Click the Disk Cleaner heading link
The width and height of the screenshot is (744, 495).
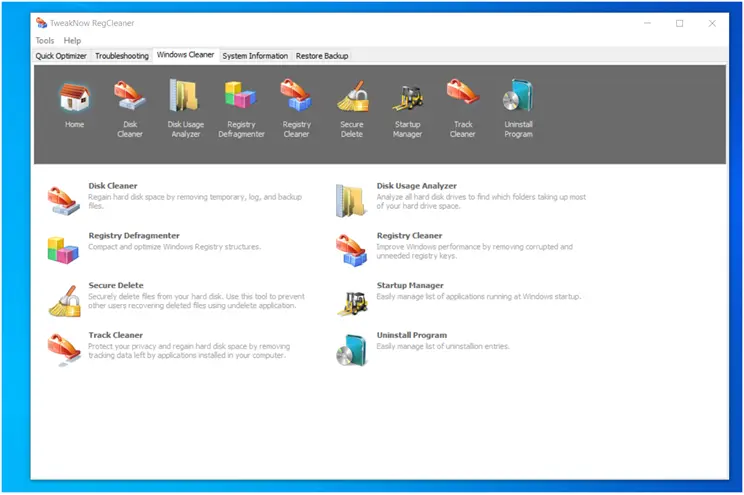tap(113, 186)
